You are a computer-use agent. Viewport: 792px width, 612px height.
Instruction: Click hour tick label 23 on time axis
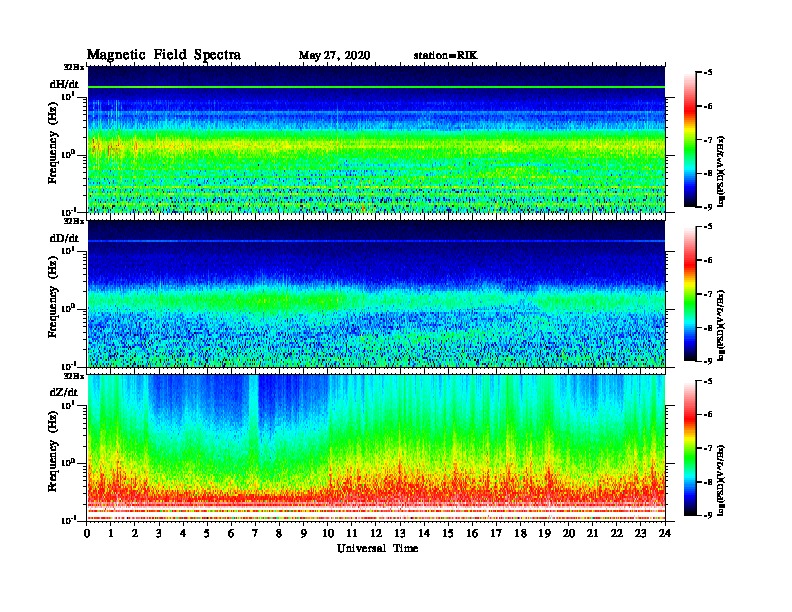641,533
